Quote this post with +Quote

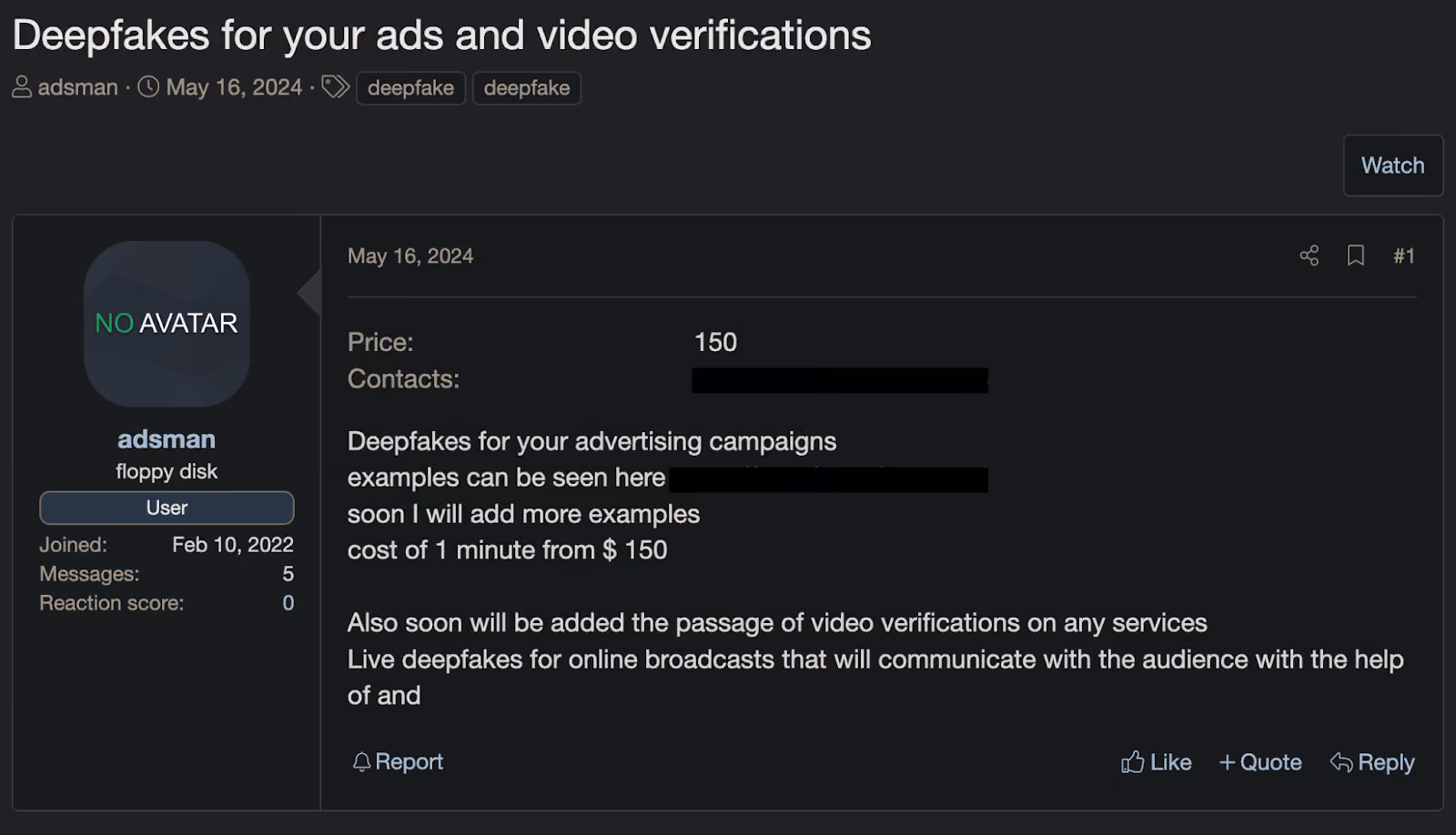(x=1260, y=762)
